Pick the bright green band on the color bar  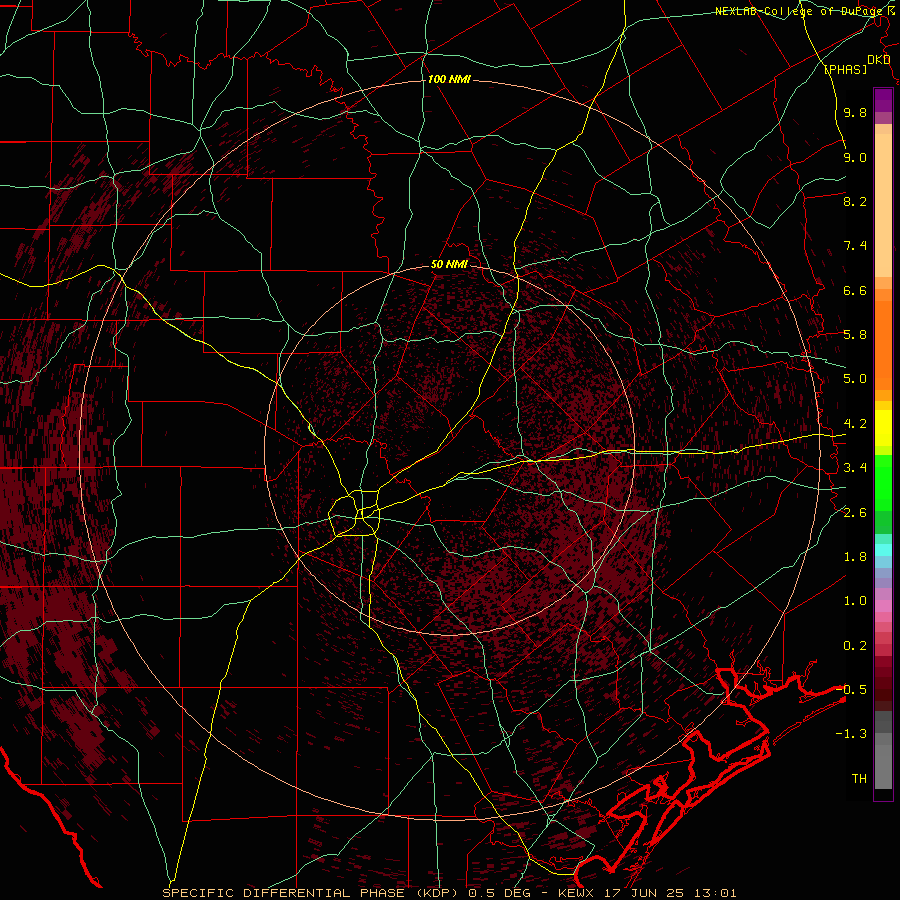pos(883,482)
